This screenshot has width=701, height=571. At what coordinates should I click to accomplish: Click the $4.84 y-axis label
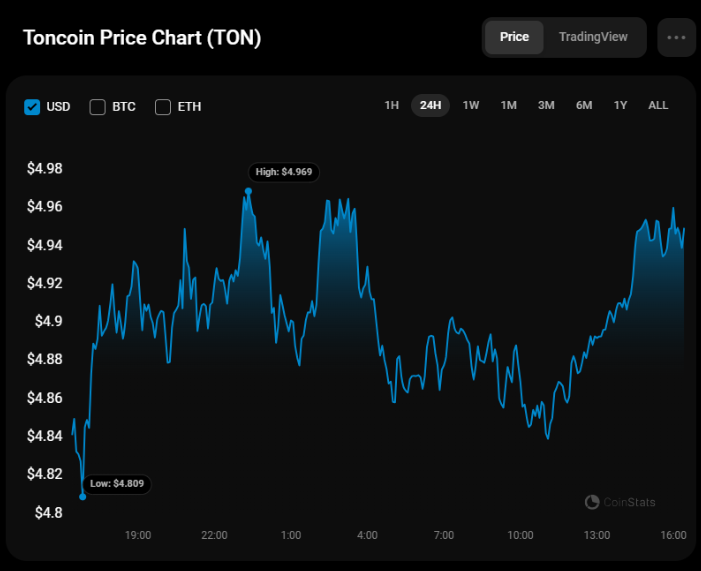click(x=45, y=436)
